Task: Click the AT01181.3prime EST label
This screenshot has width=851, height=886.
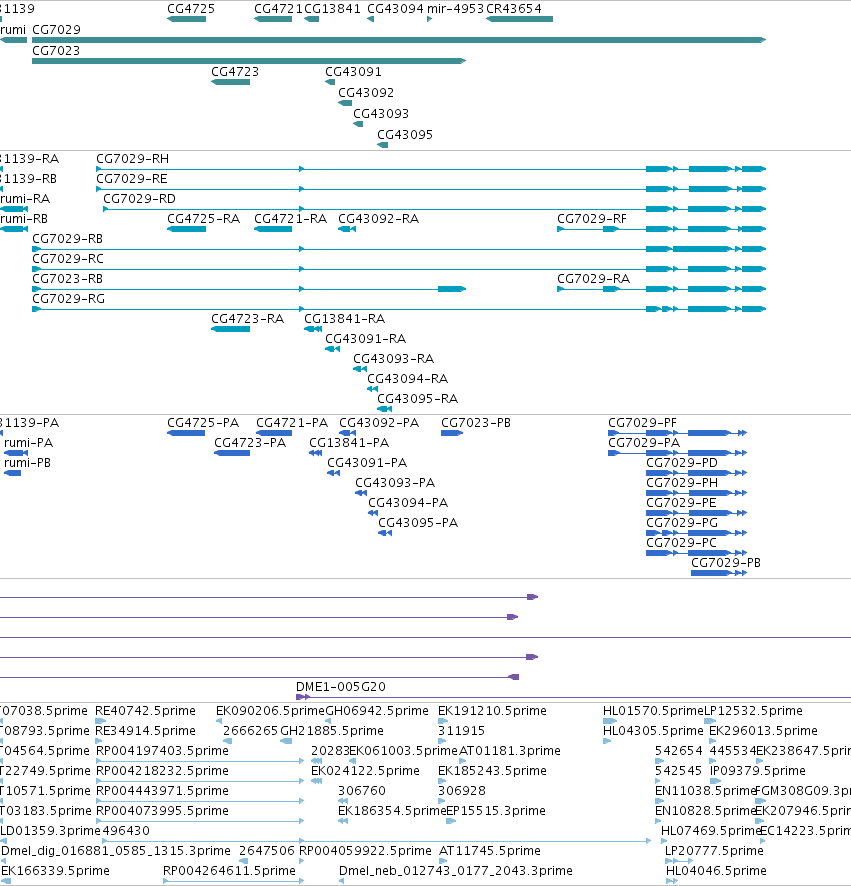Action: click(510, 751)
